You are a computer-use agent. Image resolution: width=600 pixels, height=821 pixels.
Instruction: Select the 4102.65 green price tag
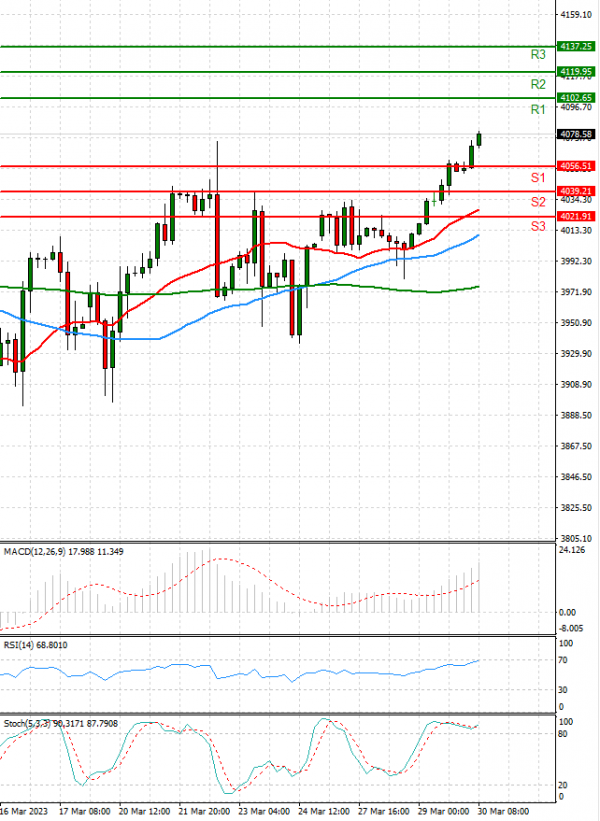pyautogui.click(x=575, y=98)
